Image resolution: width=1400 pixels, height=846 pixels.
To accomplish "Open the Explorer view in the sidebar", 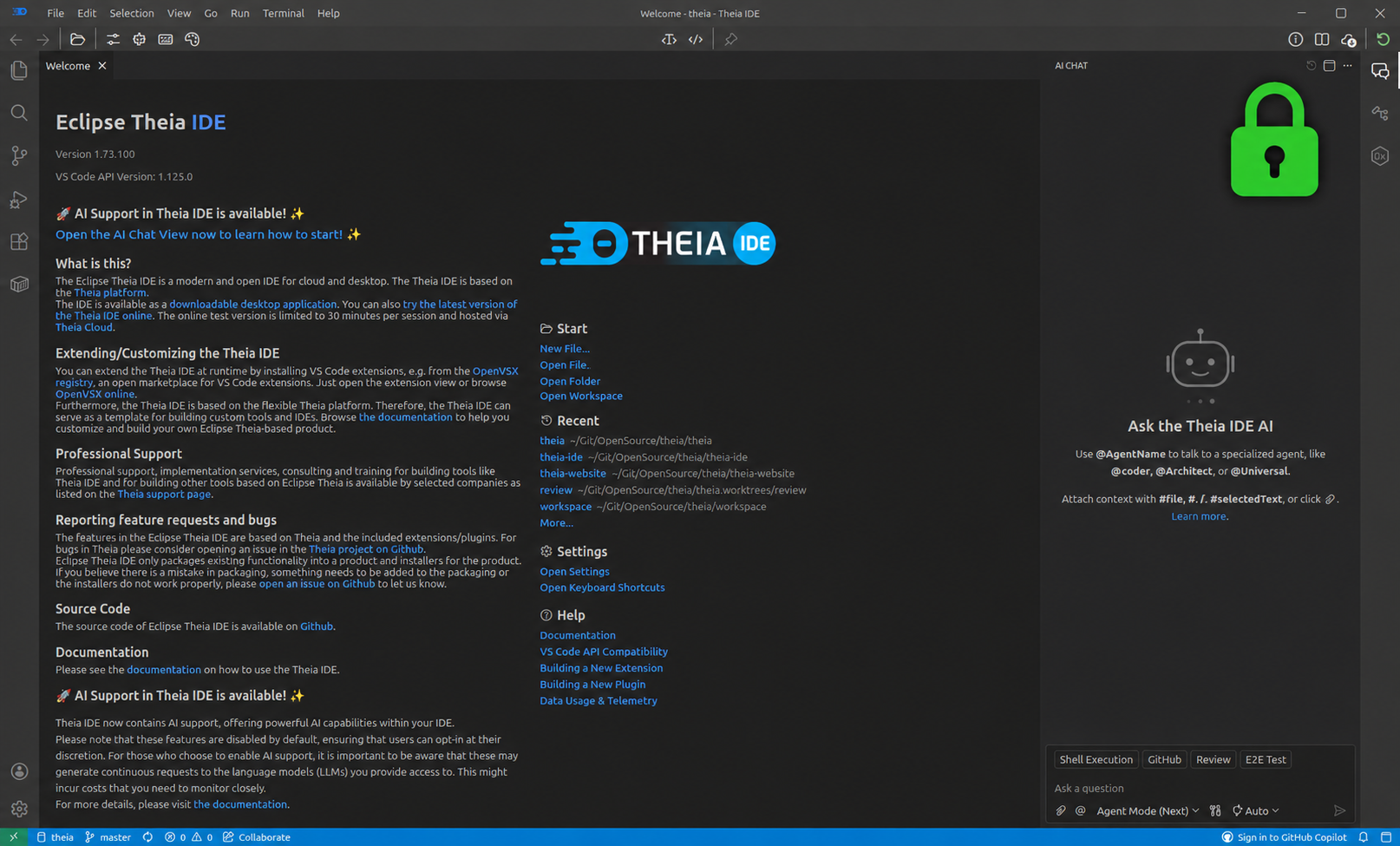I will [x=19, y=70].
